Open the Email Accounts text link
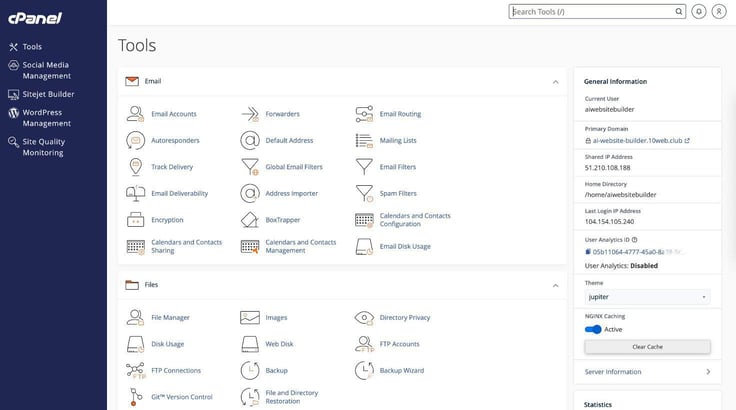The height and width of the screenshot is (410, 736). (x=174, y=114)
